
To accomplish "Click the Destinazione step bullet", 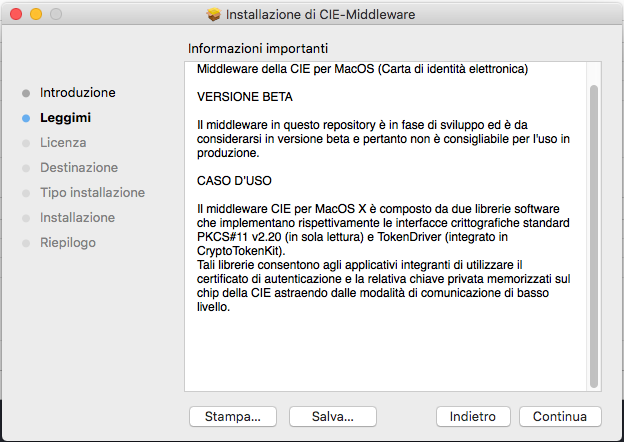I will [26, 168].
